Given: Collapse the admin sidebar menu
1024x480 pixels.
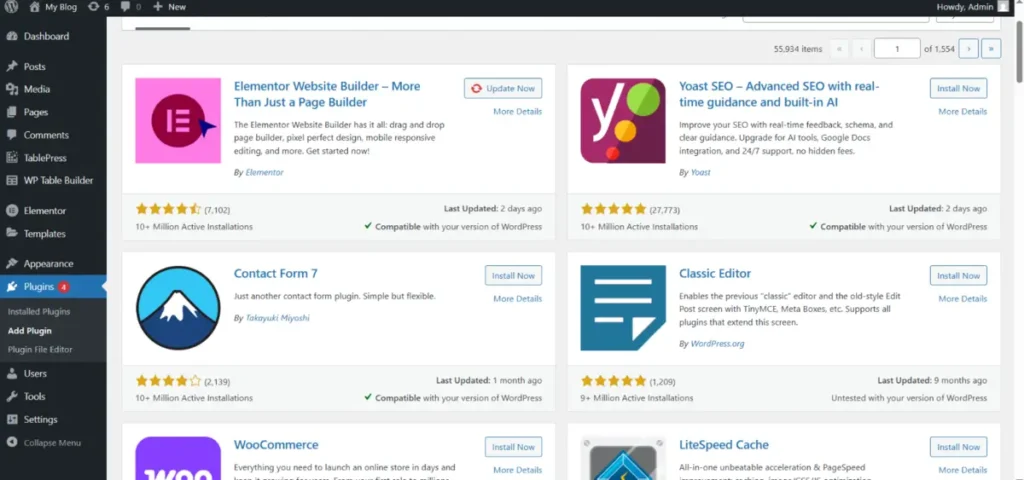Looking at the screenshot, I should [x=48, y=442].
